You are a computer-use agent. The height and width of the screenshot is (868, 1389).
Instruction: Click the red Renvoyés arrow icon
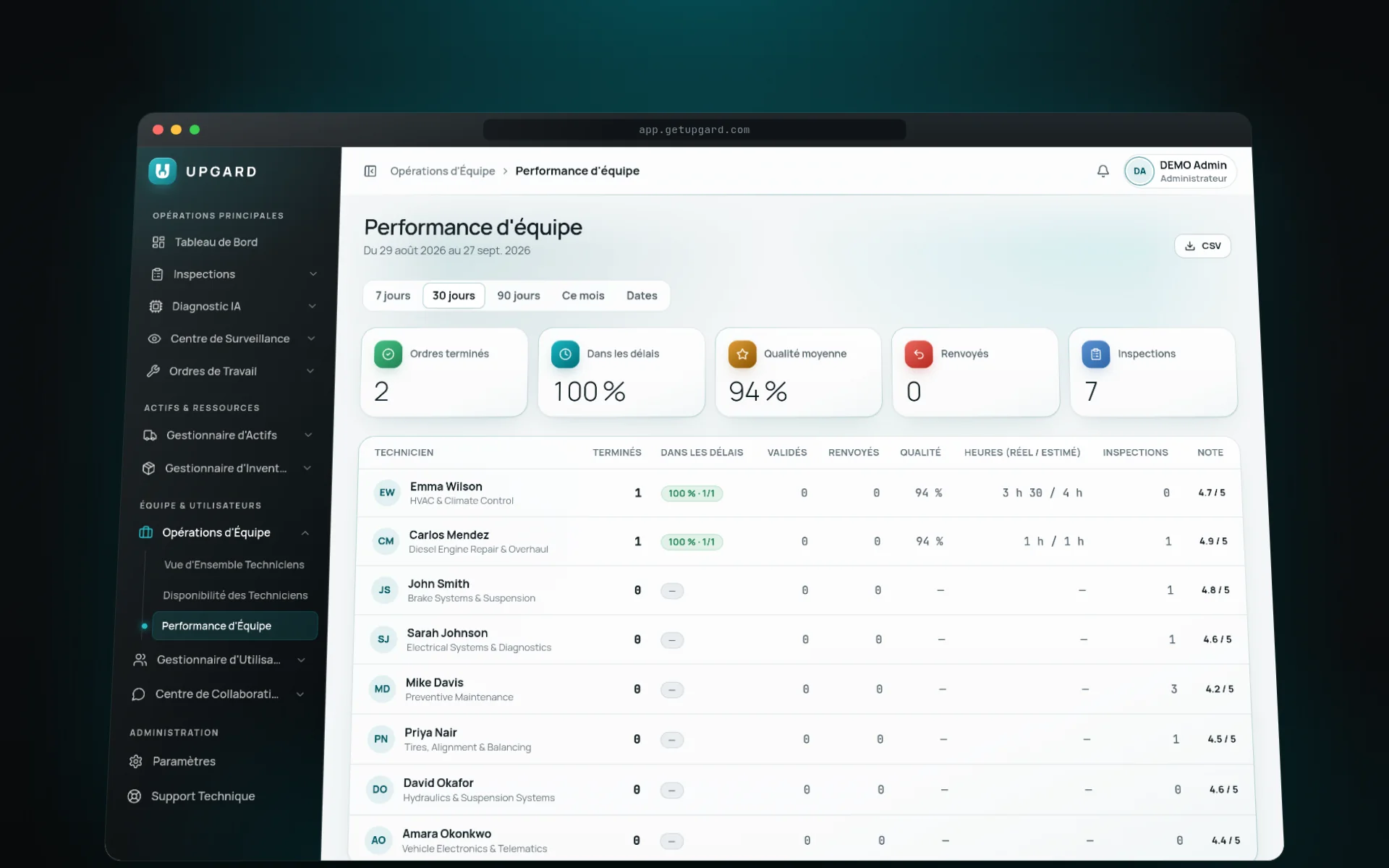tap(919, 354)
